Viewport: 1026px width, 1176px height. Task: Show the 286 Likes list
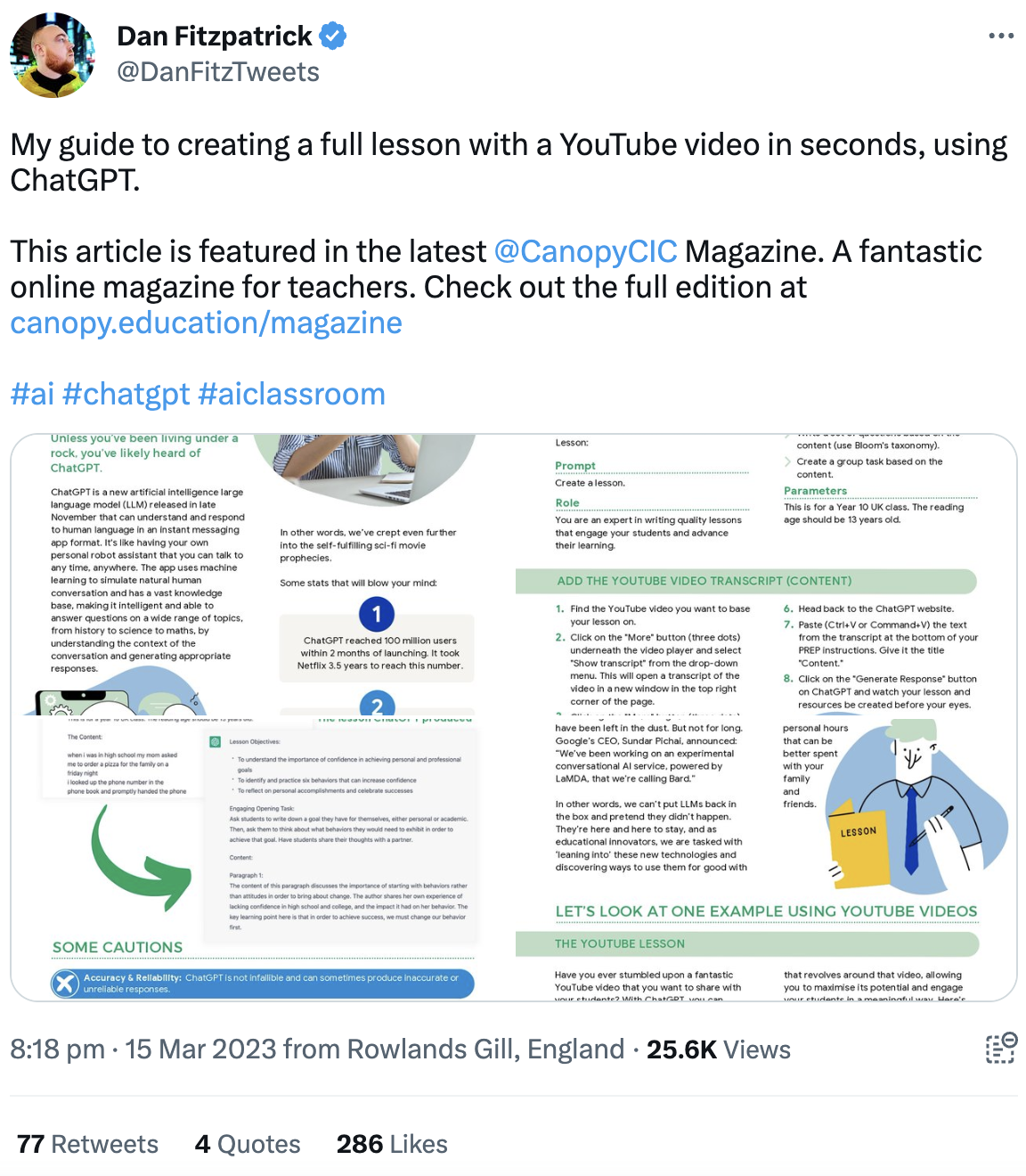(392, 1144)
